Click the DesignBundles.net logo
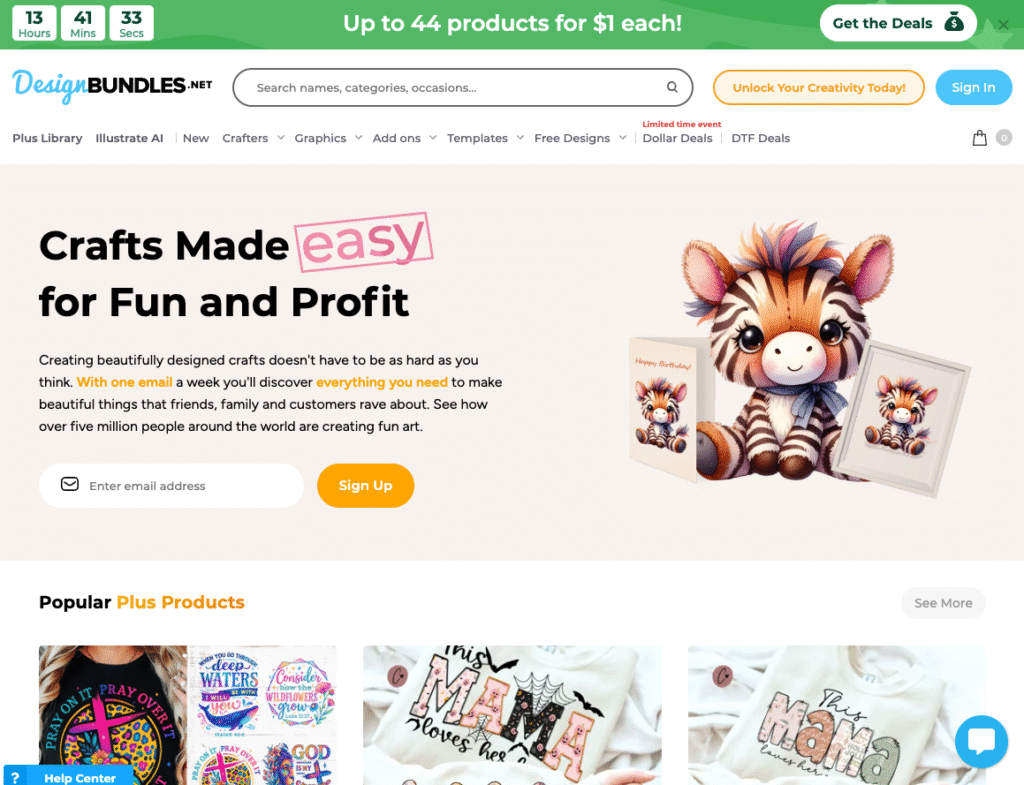 (112, 86)
